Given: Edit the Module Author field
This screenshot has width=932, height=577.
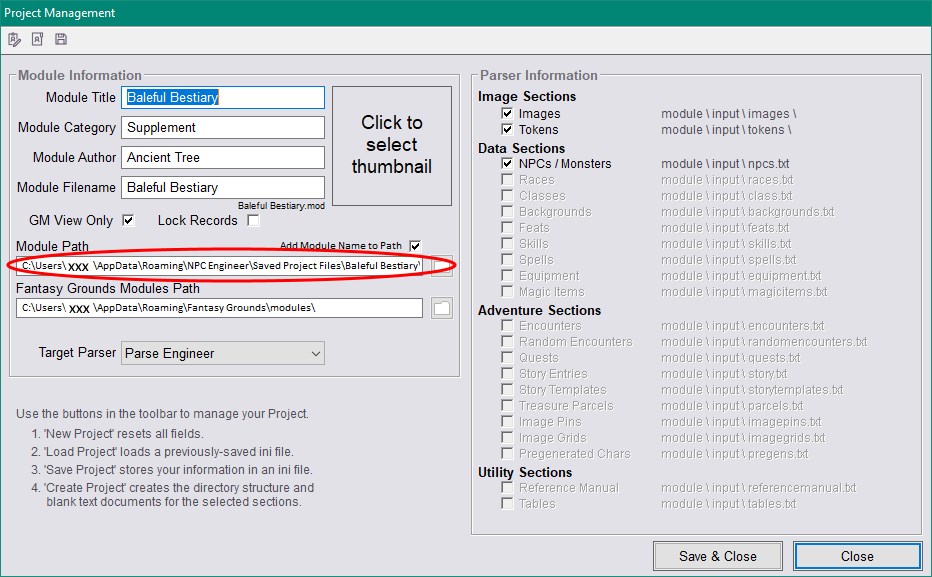Looking at the screenshot, I should (222, 157).
